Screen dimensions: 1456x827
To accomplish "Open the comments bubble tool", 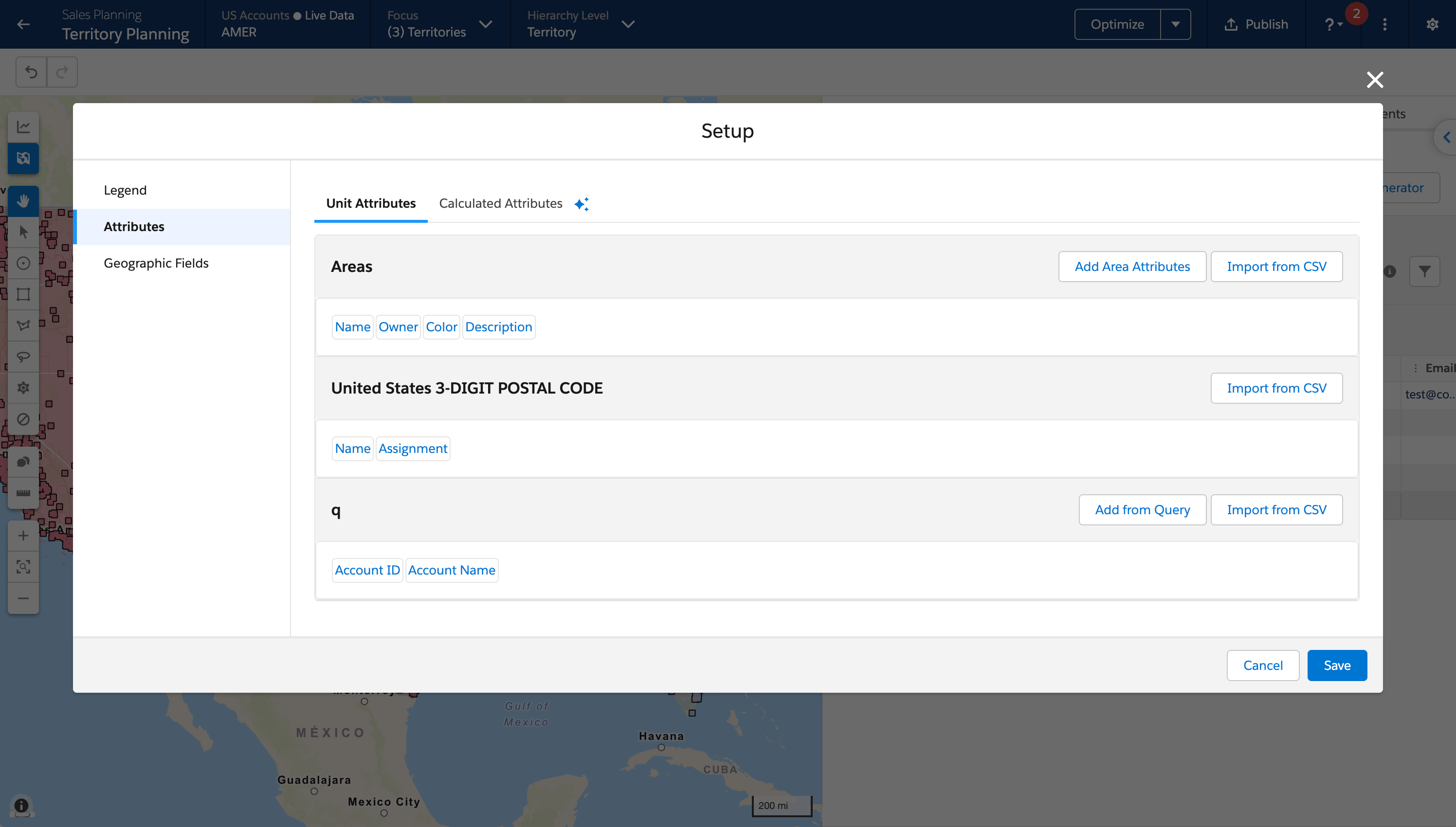I will pyautogui.click(x=23, y=462).
